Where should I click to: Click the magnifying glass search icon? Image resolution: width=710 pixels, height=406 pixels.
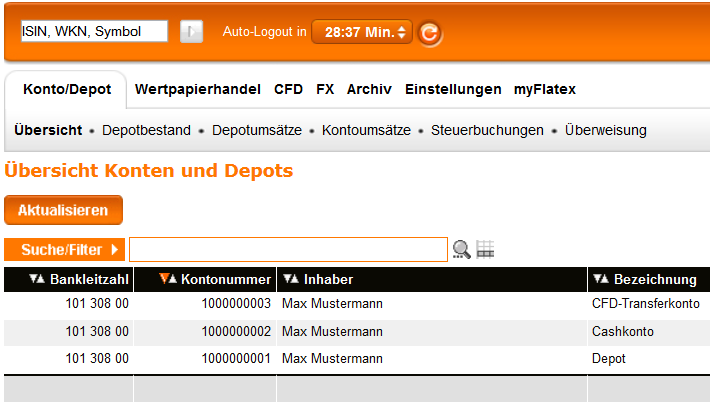pos(461,249)
